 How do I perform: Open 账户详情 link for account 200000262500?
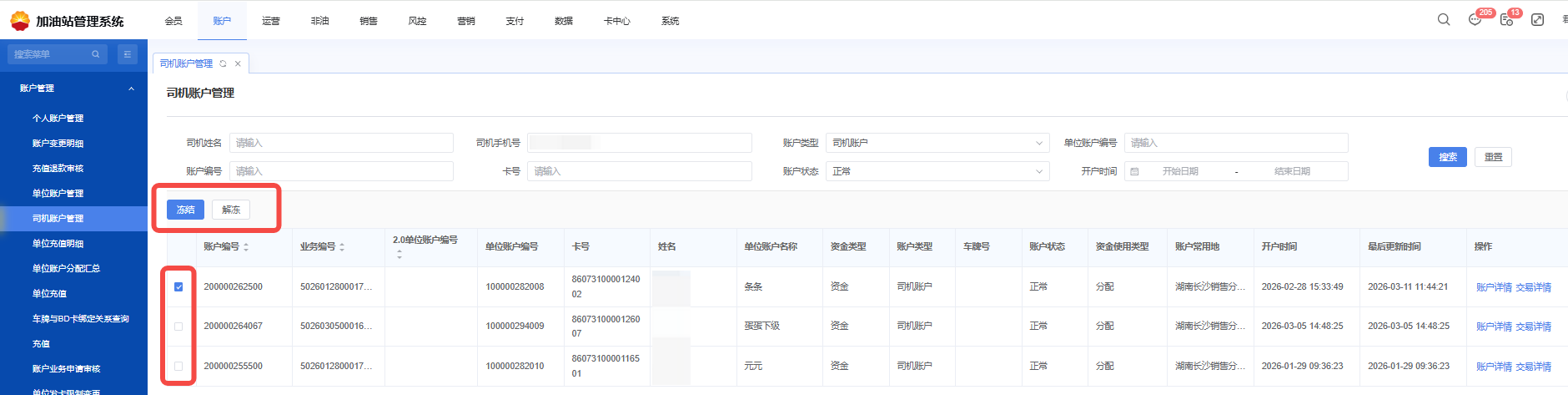tap(1493, 287)
